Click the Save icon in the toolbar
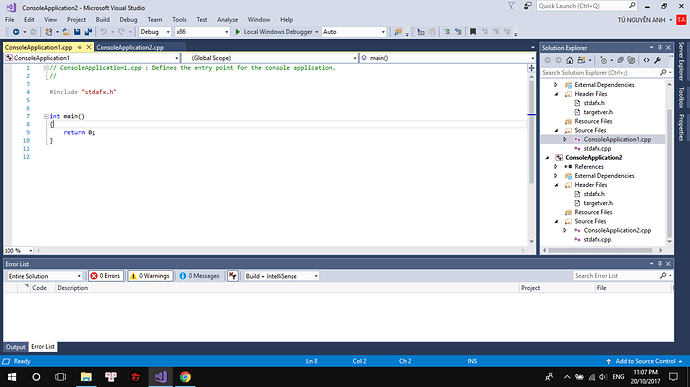This screenshot has height=387, width=690. 77,32
